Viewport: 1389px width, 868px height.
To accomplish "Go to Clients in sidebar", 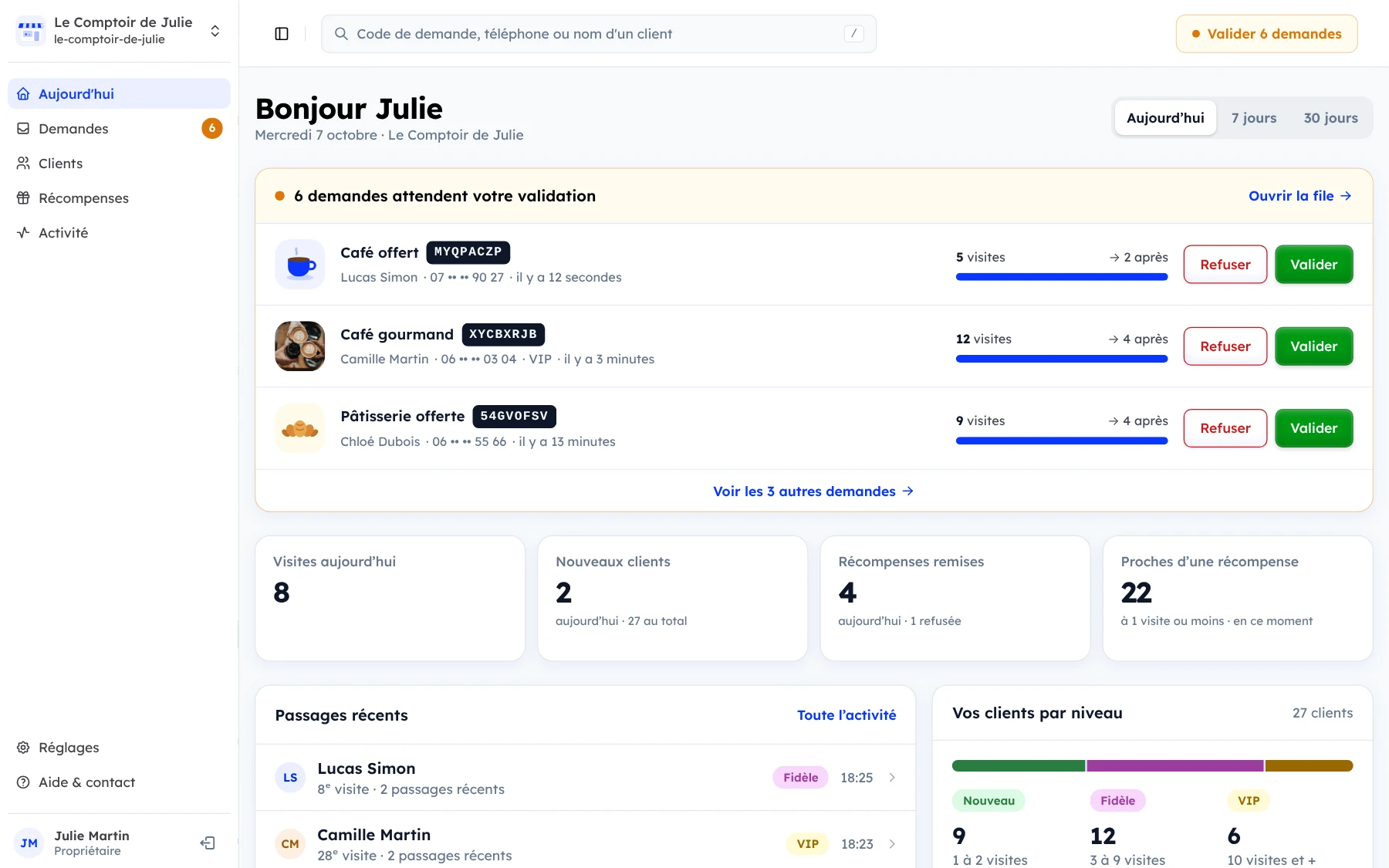I will (120, 164).
